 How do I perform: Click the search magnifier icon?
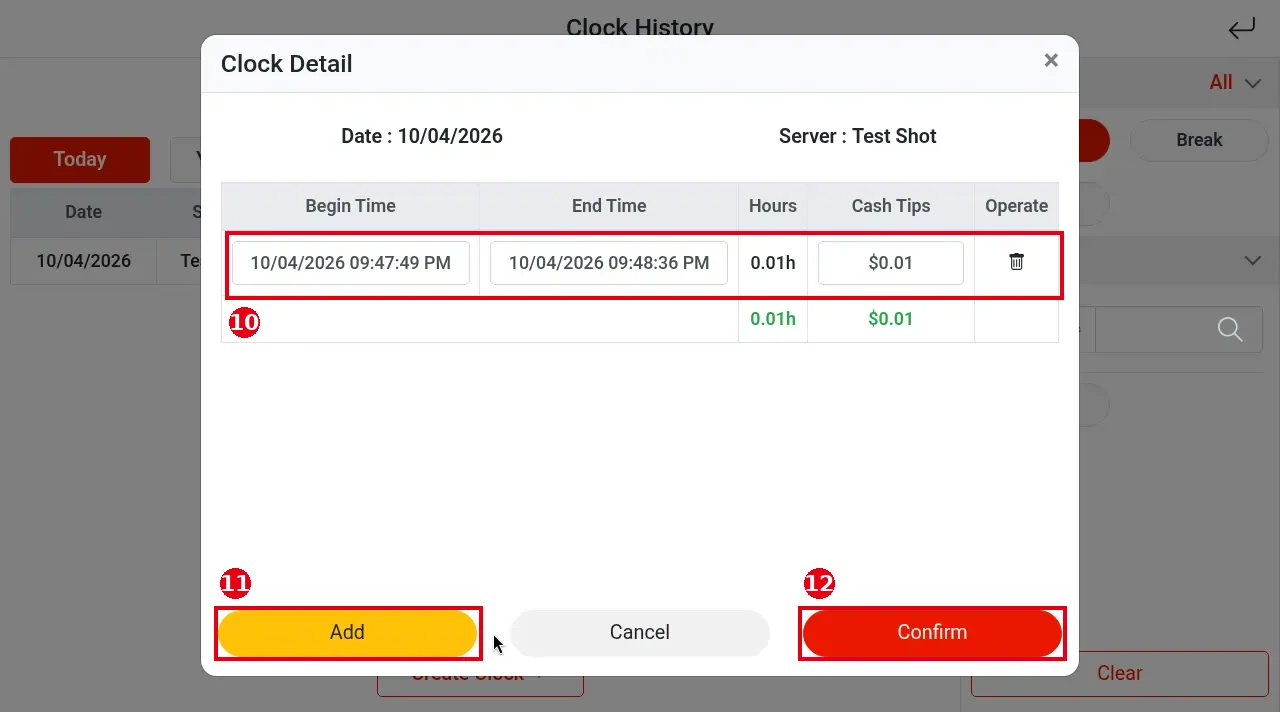pyautogui.click(x=1230, y=329)
